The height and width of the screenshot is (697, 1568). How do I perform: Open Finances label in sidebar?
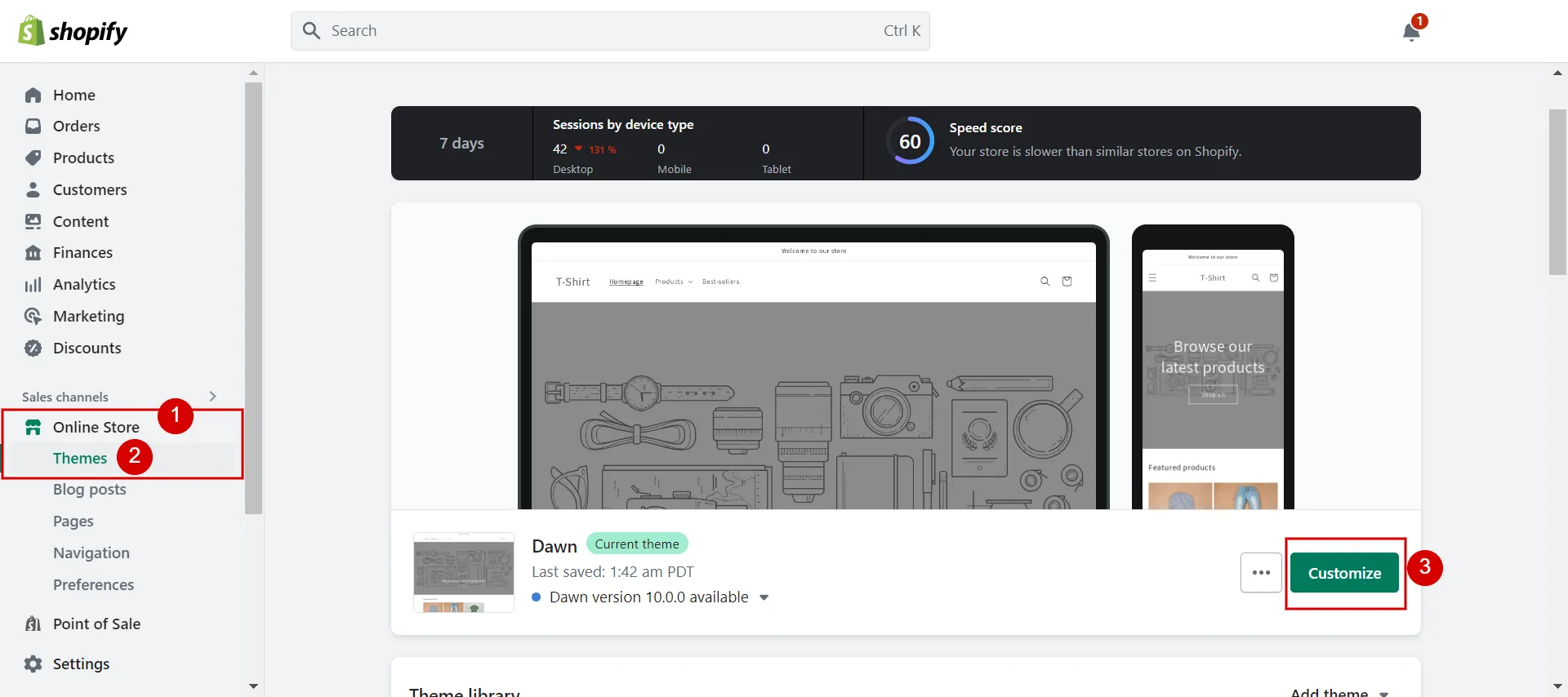pyautogui.click(x=82, y=253)
